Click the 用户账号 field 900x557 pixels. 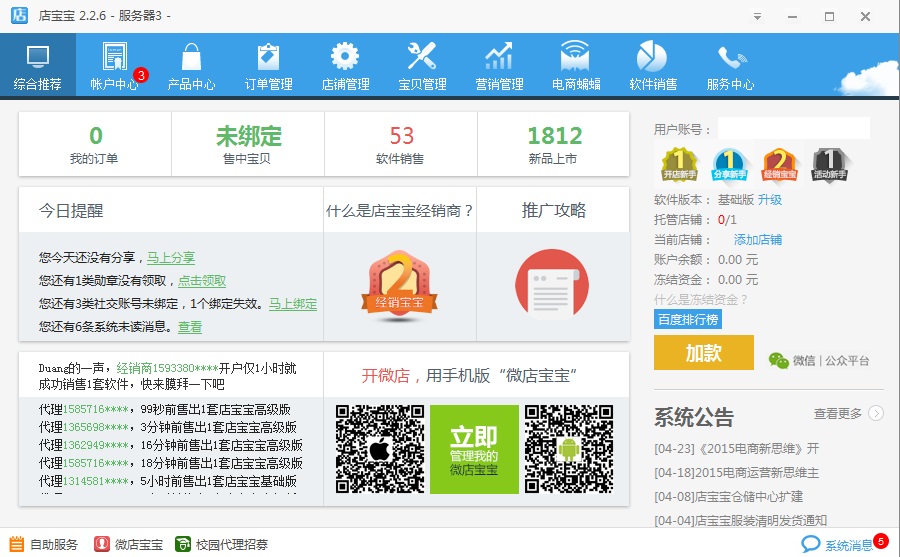(793, 129)
